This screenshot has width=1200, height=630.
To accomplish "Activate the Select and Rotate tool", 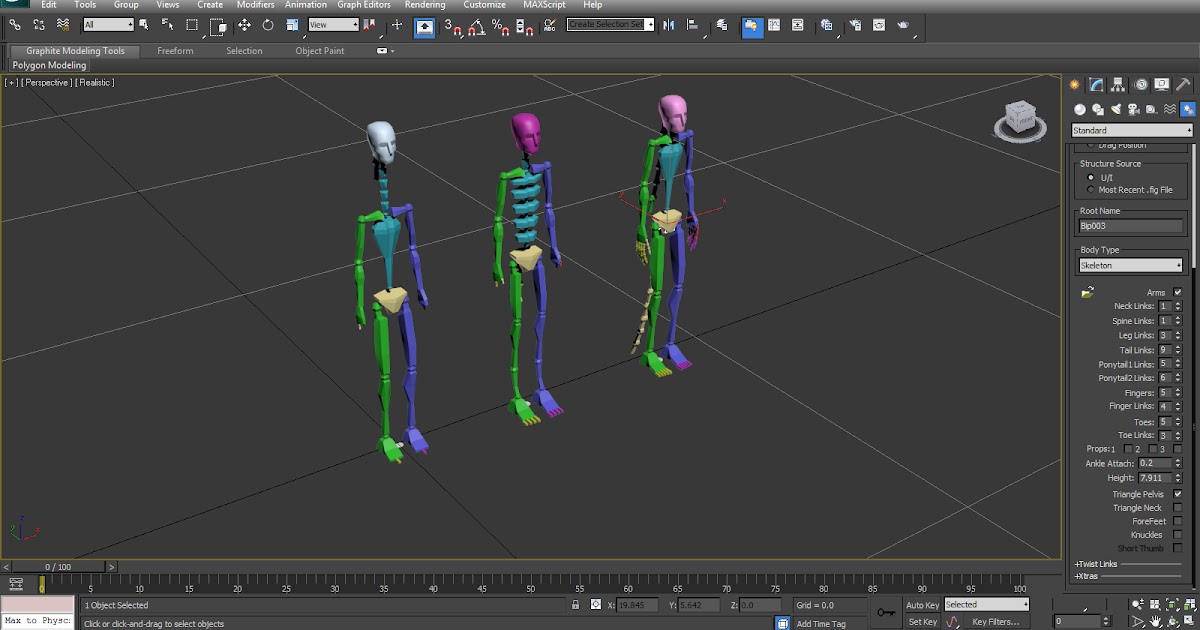I will 268,25.
